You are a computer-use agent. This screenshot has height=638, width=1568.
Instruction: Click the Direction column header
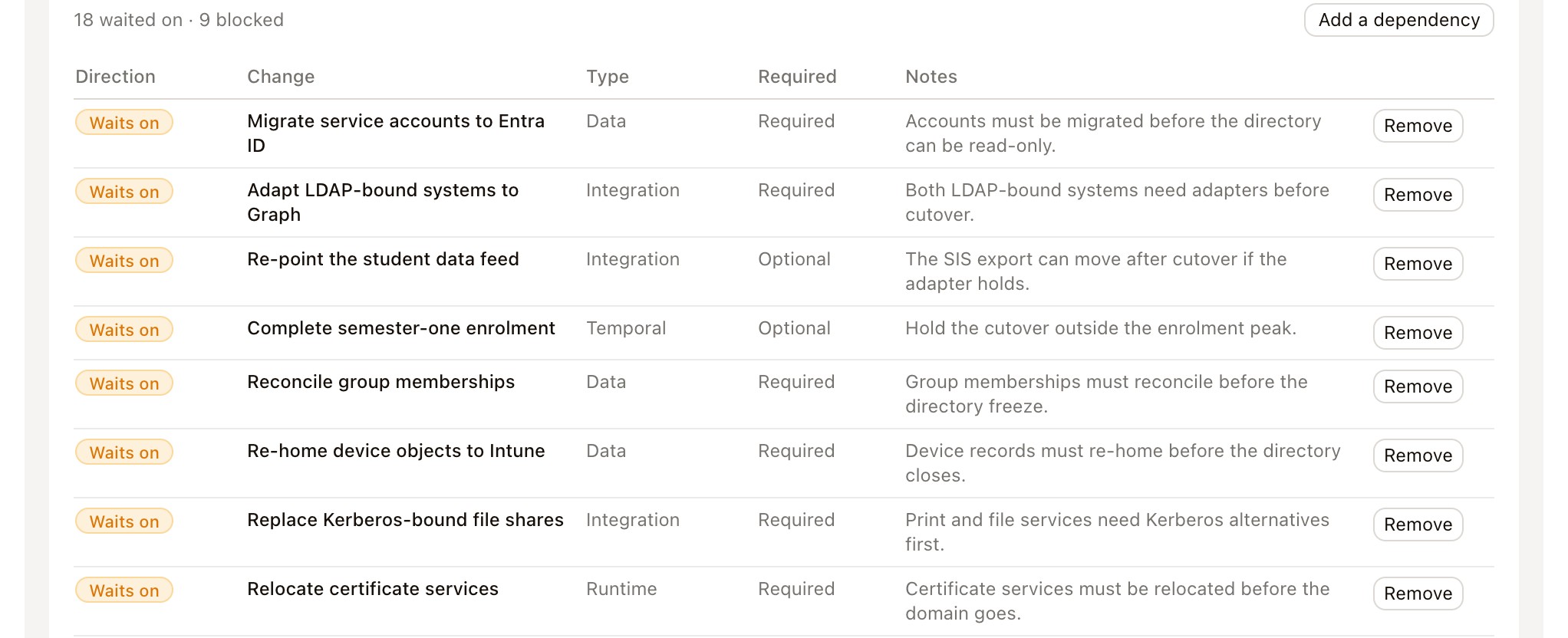(115, 77)
